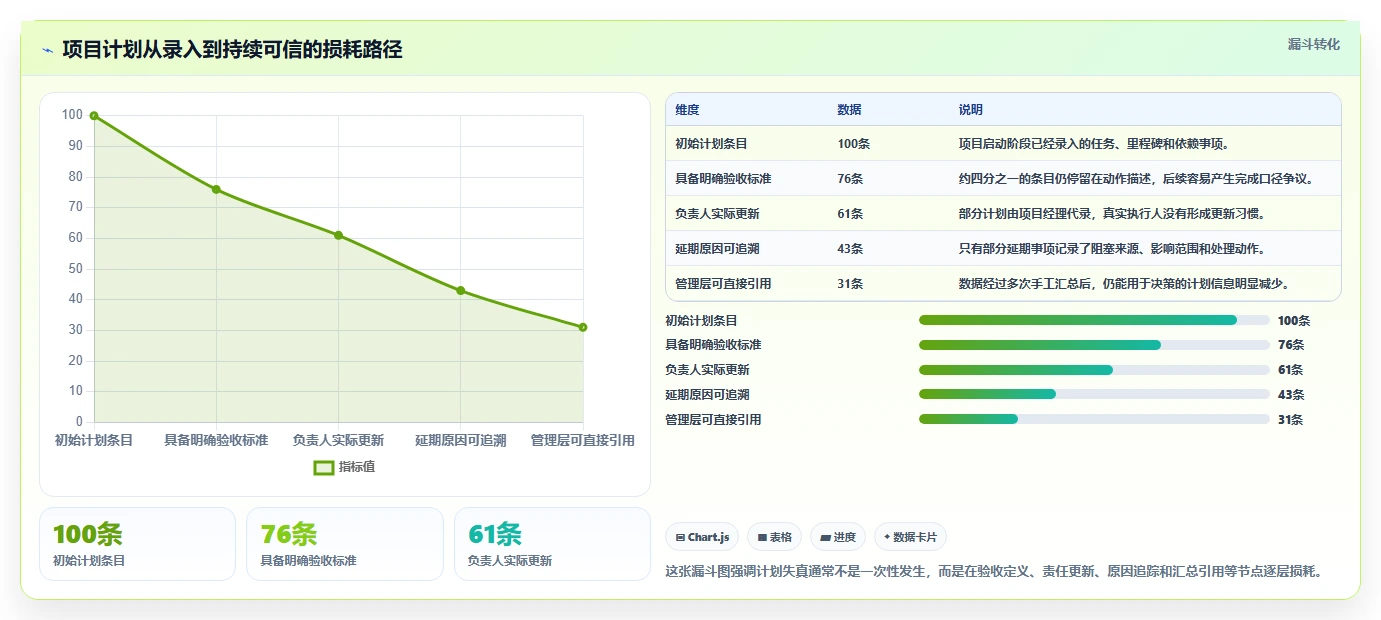The width and height of the screenshot is (1381, 620).
Task: Click the 初始计划条目 x-axis label
Action: coord(94,441)
